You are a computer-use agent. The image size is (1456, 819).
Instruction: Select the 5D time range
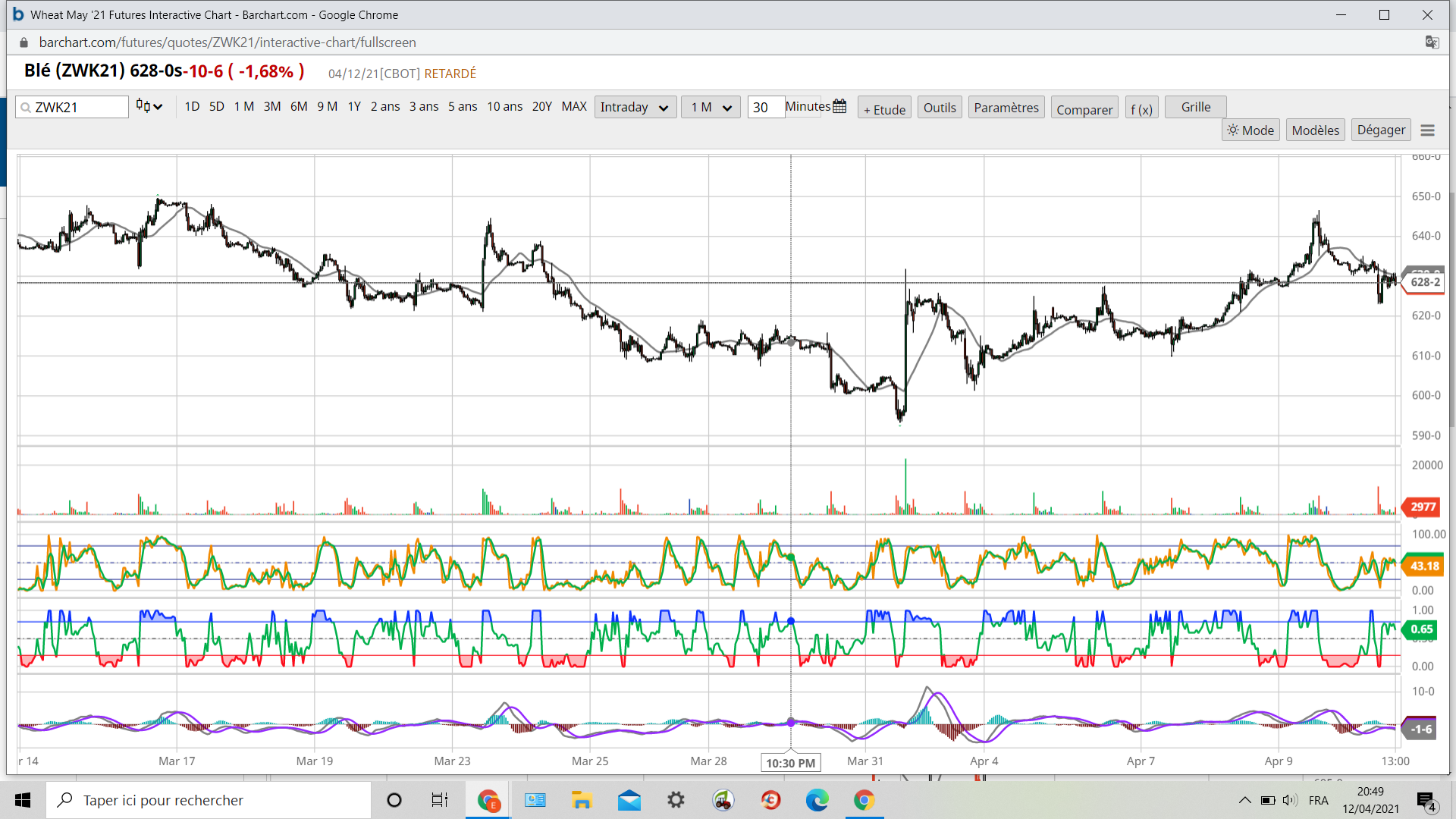click(216, 107)
